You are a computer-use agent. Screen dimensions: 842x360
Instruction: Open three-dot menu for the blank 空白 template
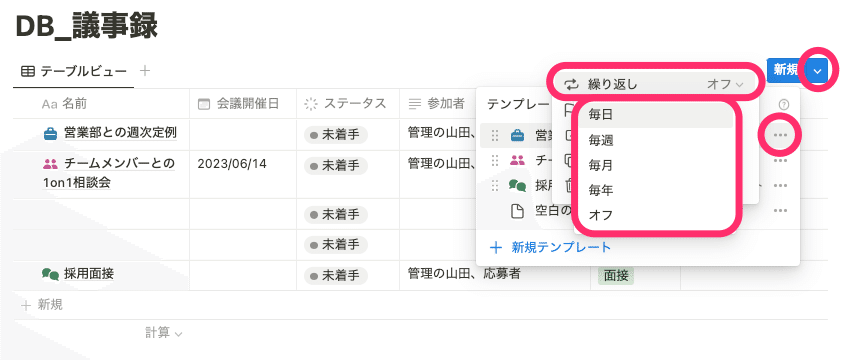click(x=780, y=211)
